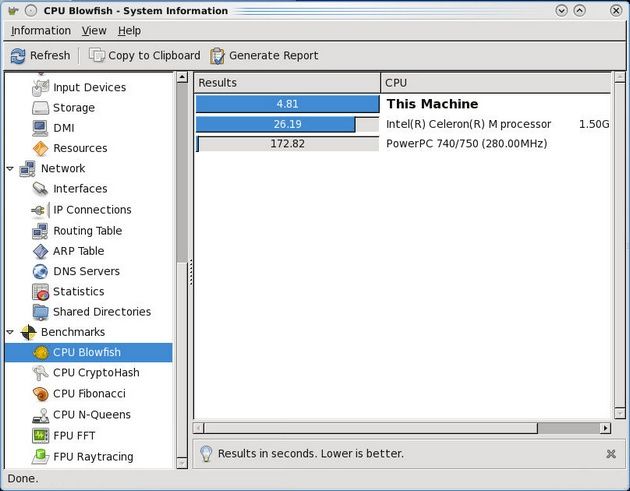Collapse the Benchmarks tree section
Screen dimensions: 630x491
pyautogui.click(x=10, y=332)
